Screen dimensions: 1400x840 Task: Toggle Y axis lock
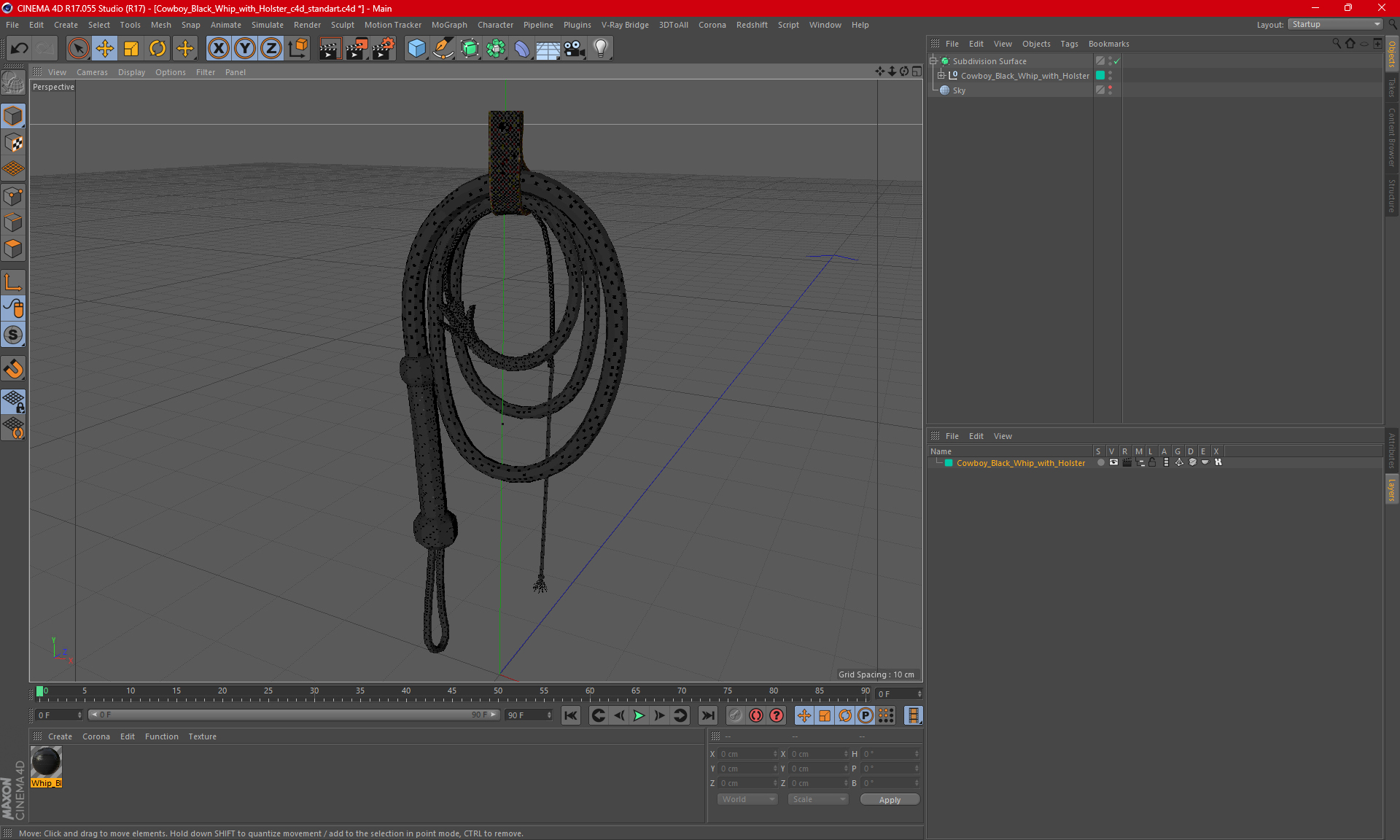coord(245,49)
